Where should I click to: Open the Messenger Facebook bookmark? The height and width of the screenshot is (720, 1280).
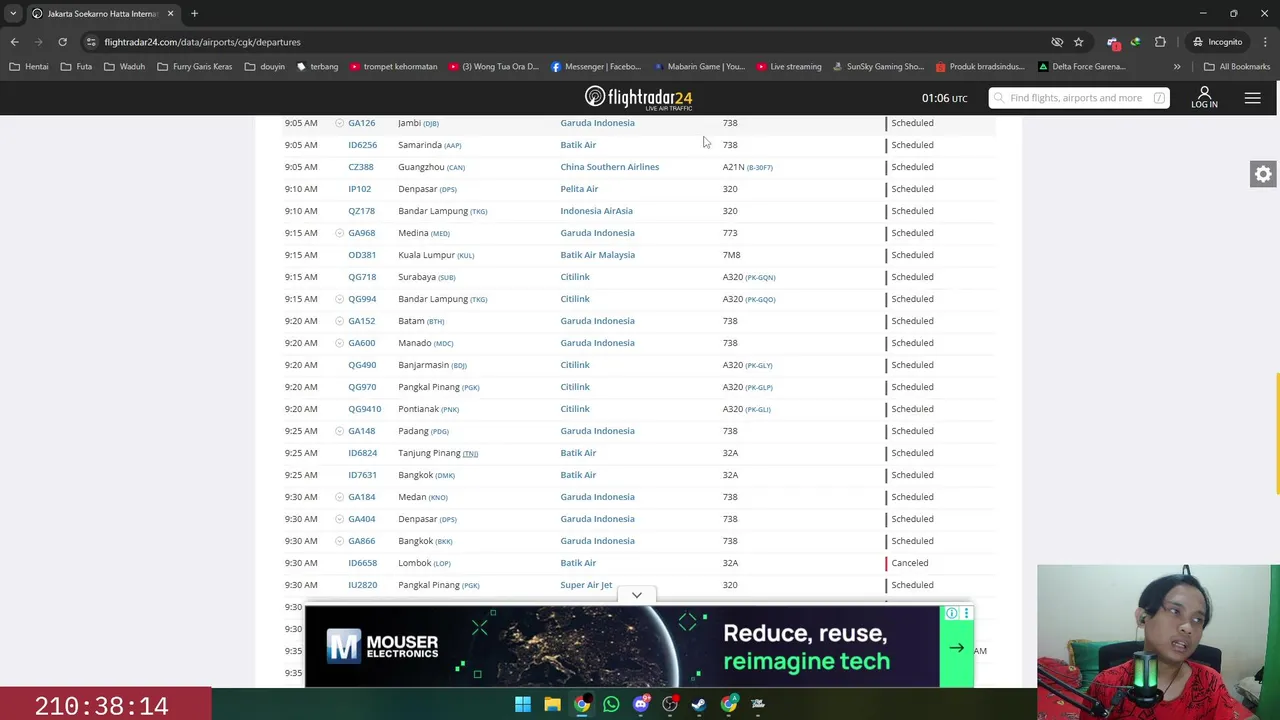coord(596,67)
